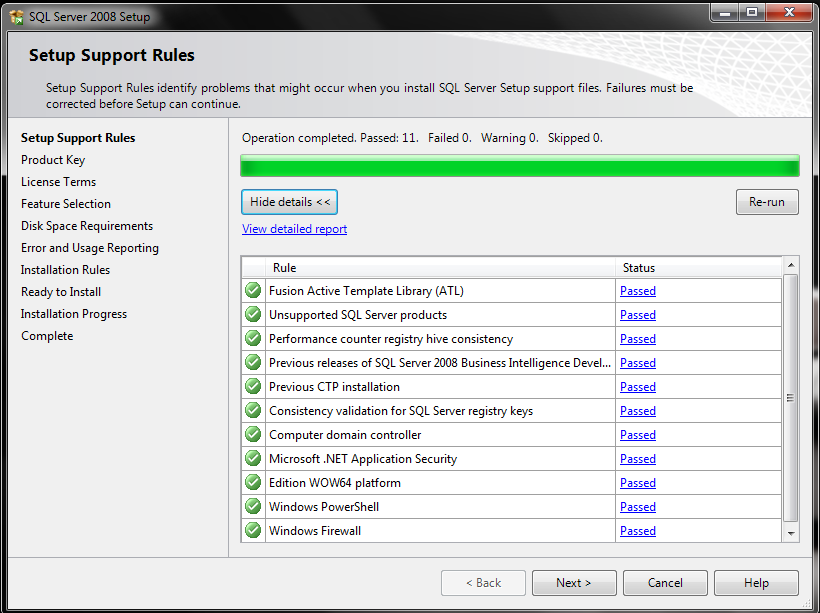Minimize the SQL Server 2008 Setup window
Viewport: 820px width, 613px height.
(725, 12)
